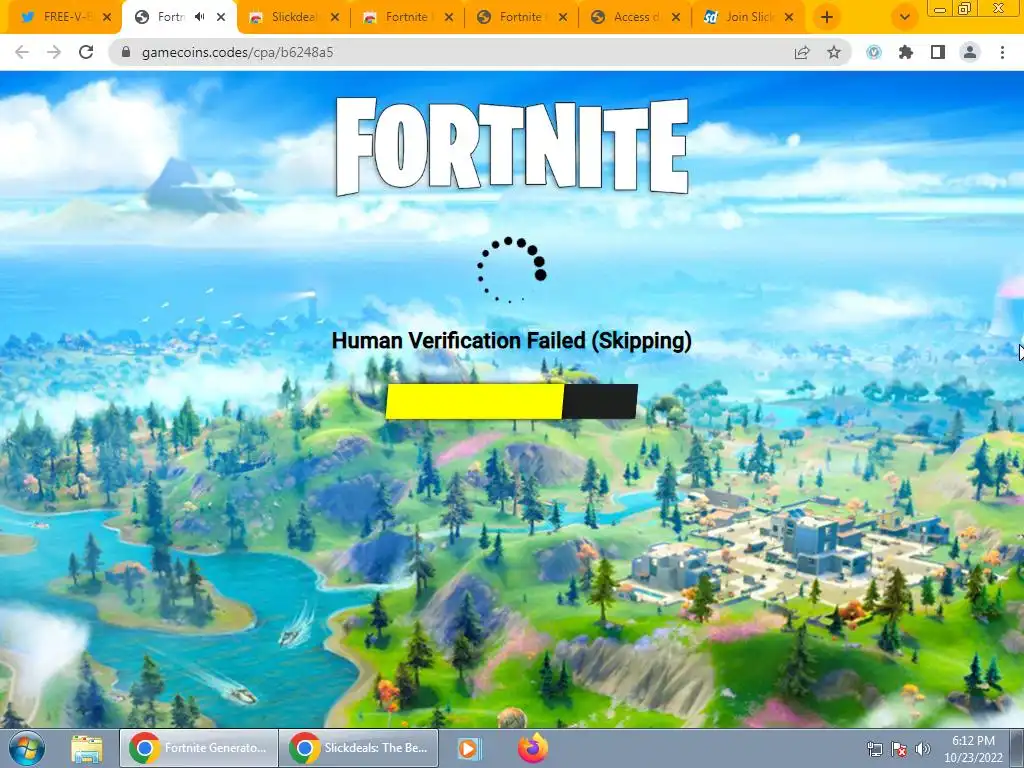
Task: Open Chrome three-dot menu
Action: [1002, 52]
